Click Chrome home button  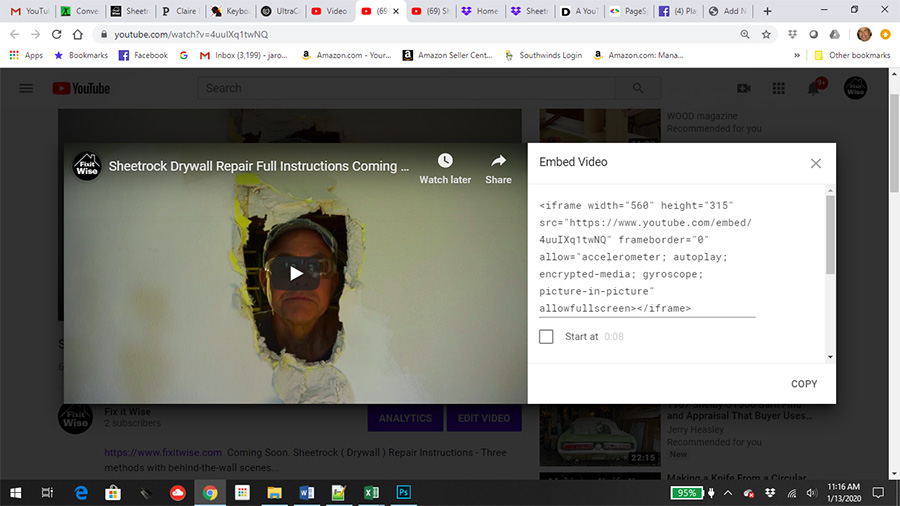pos(77,34)
